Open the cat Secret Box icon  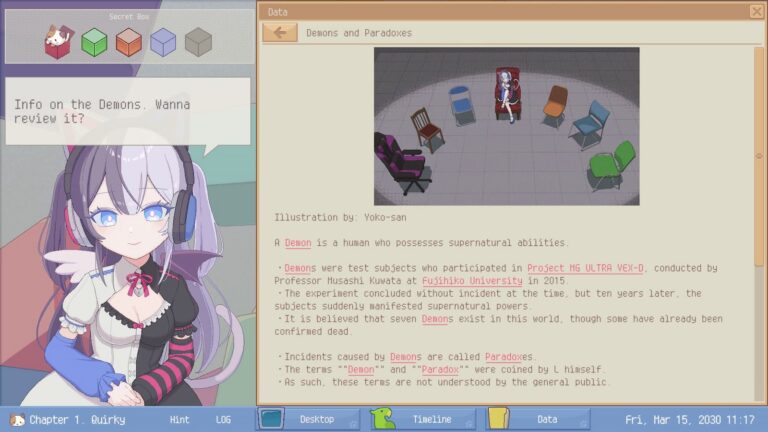click(x=58, y=42)
